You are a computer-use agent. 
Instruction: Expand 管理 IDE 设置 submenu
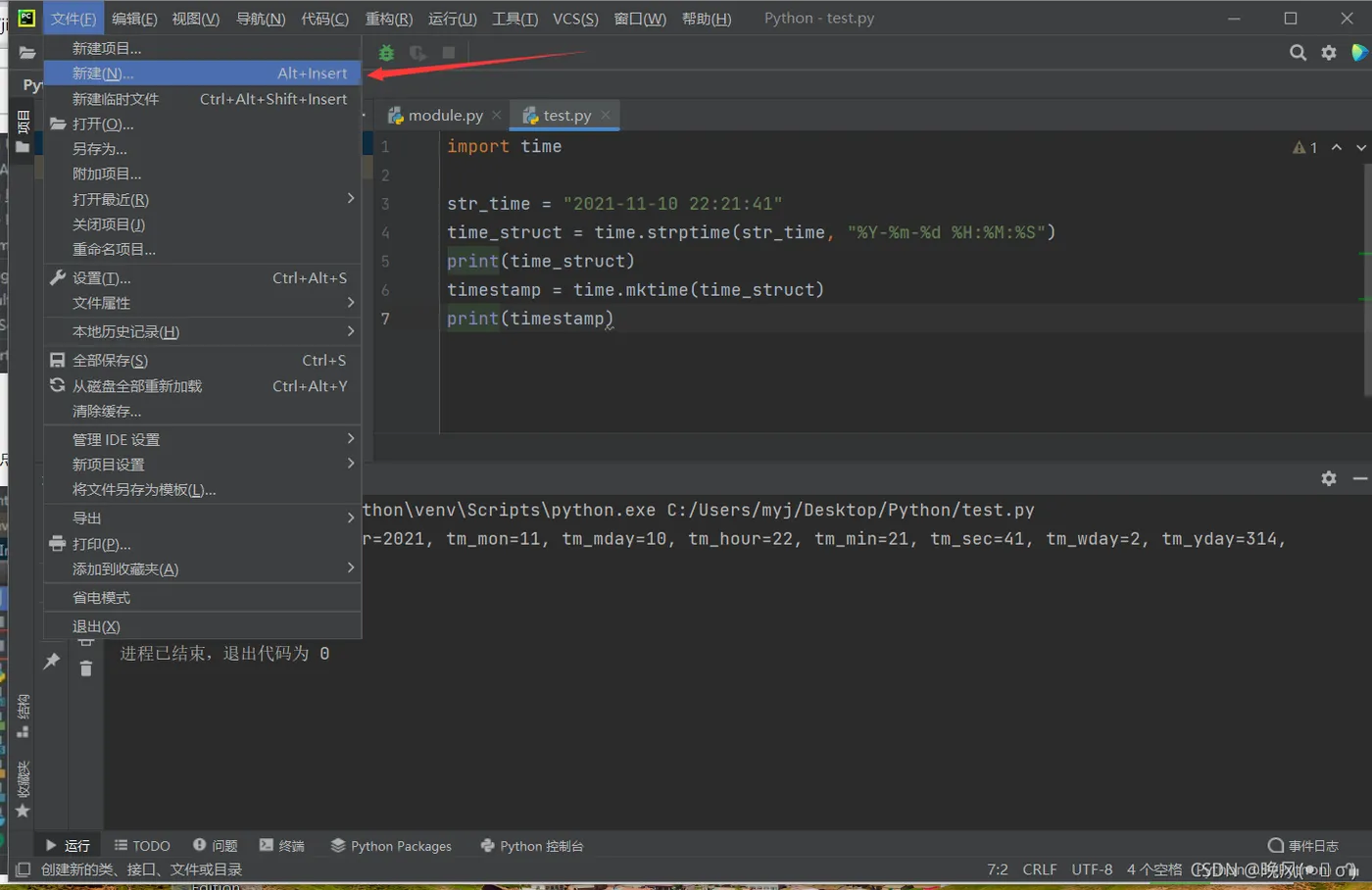tap(203, 439)
